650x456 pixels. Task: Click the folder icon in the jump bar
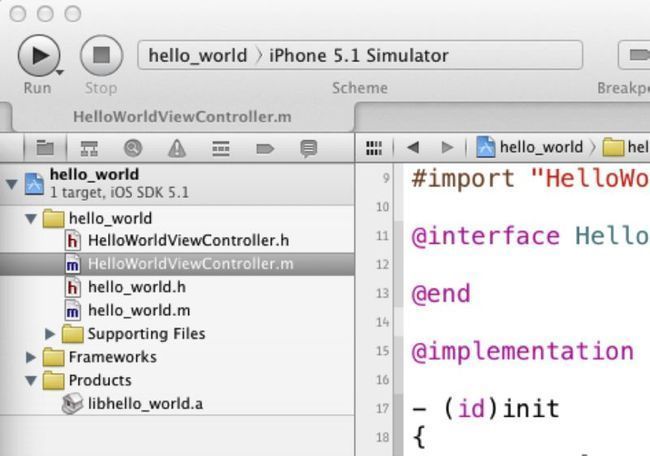point(613,148)
